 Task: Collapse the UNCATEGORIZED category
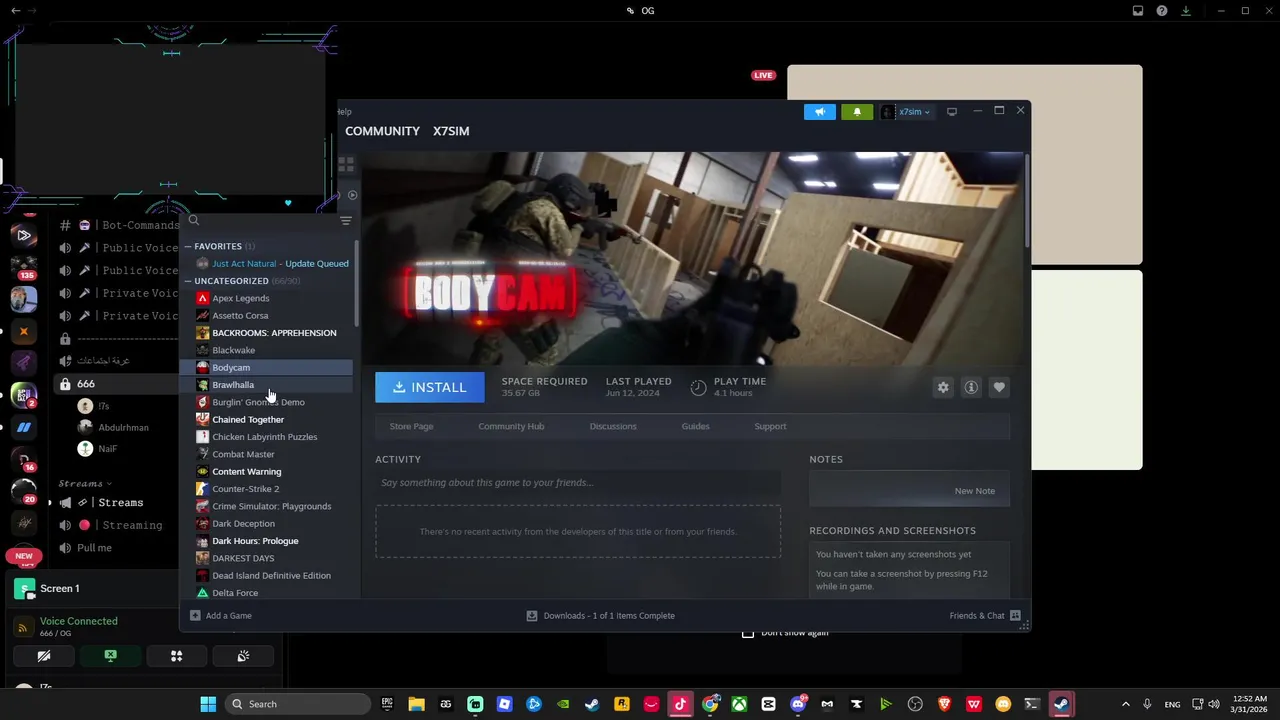point(187,281)
